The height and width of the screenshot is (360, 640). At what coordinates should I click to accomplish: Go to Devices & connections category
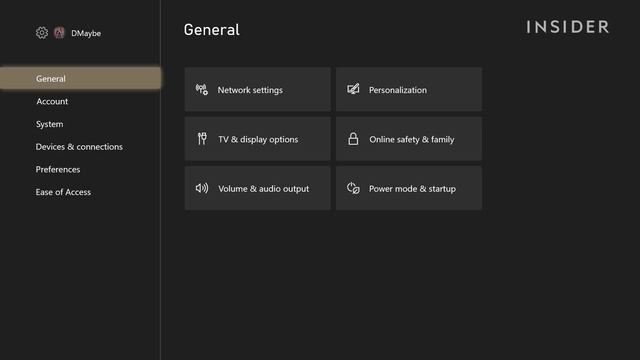79,147
